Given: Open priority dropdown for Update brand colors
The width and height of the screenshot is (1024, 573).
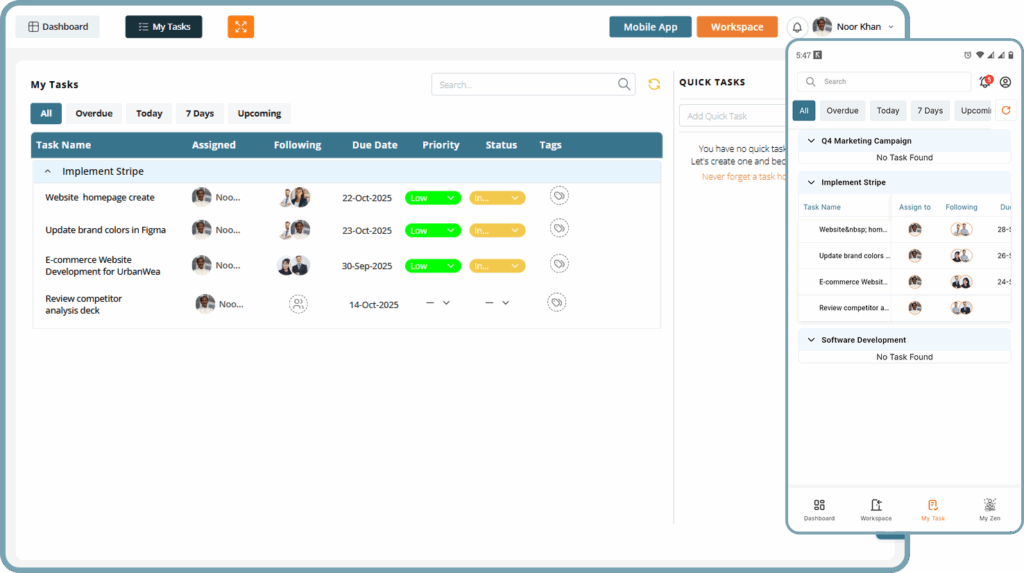Looking at the screenshot, I should pyautogui.click(x=433, y=231).
